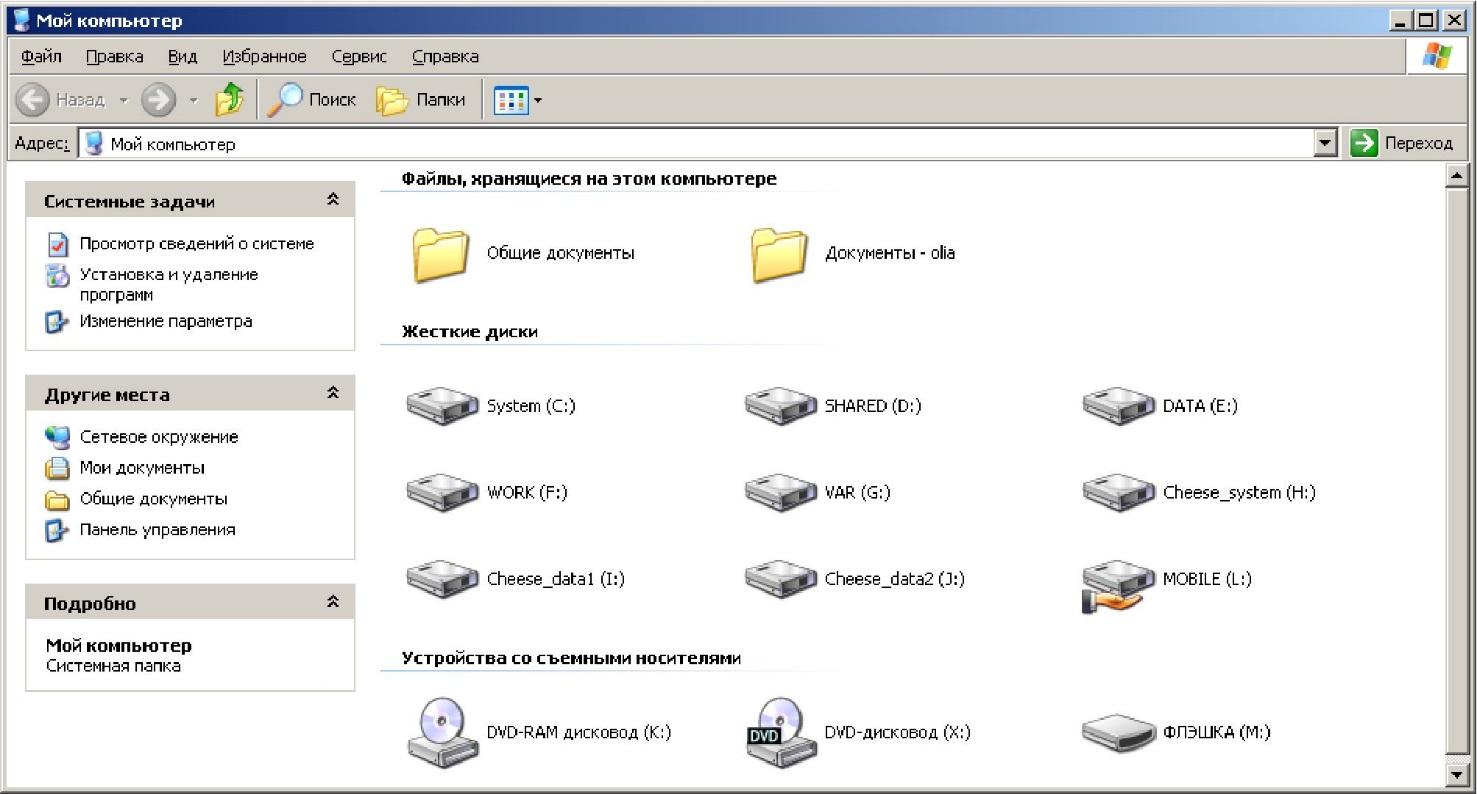Open Общие документы sidebar link
Screen dimensions: 1477x794
153,499
